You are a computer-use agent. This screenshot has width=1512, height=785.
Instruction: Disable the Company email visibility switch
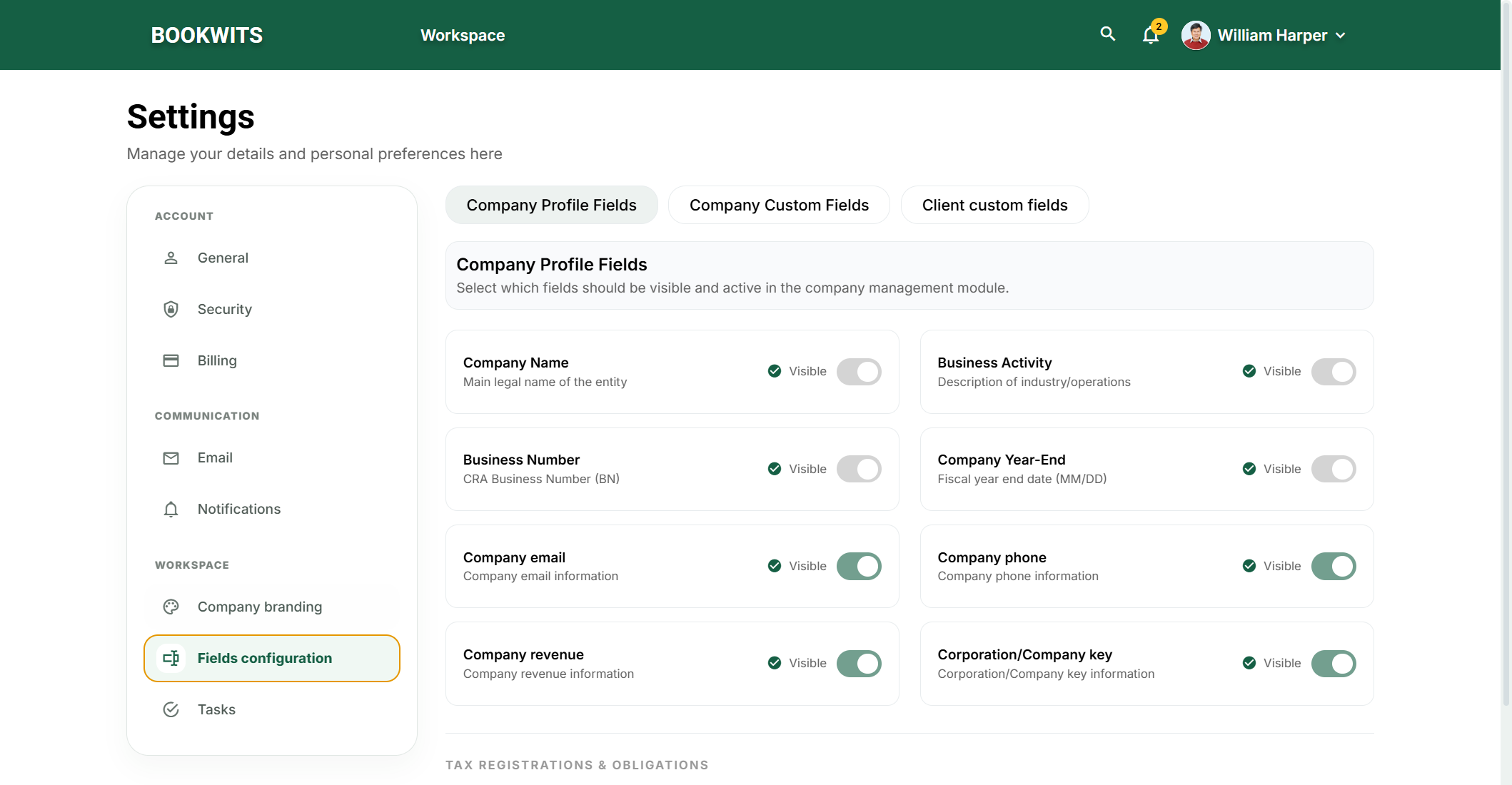click(x=859, y=566)
